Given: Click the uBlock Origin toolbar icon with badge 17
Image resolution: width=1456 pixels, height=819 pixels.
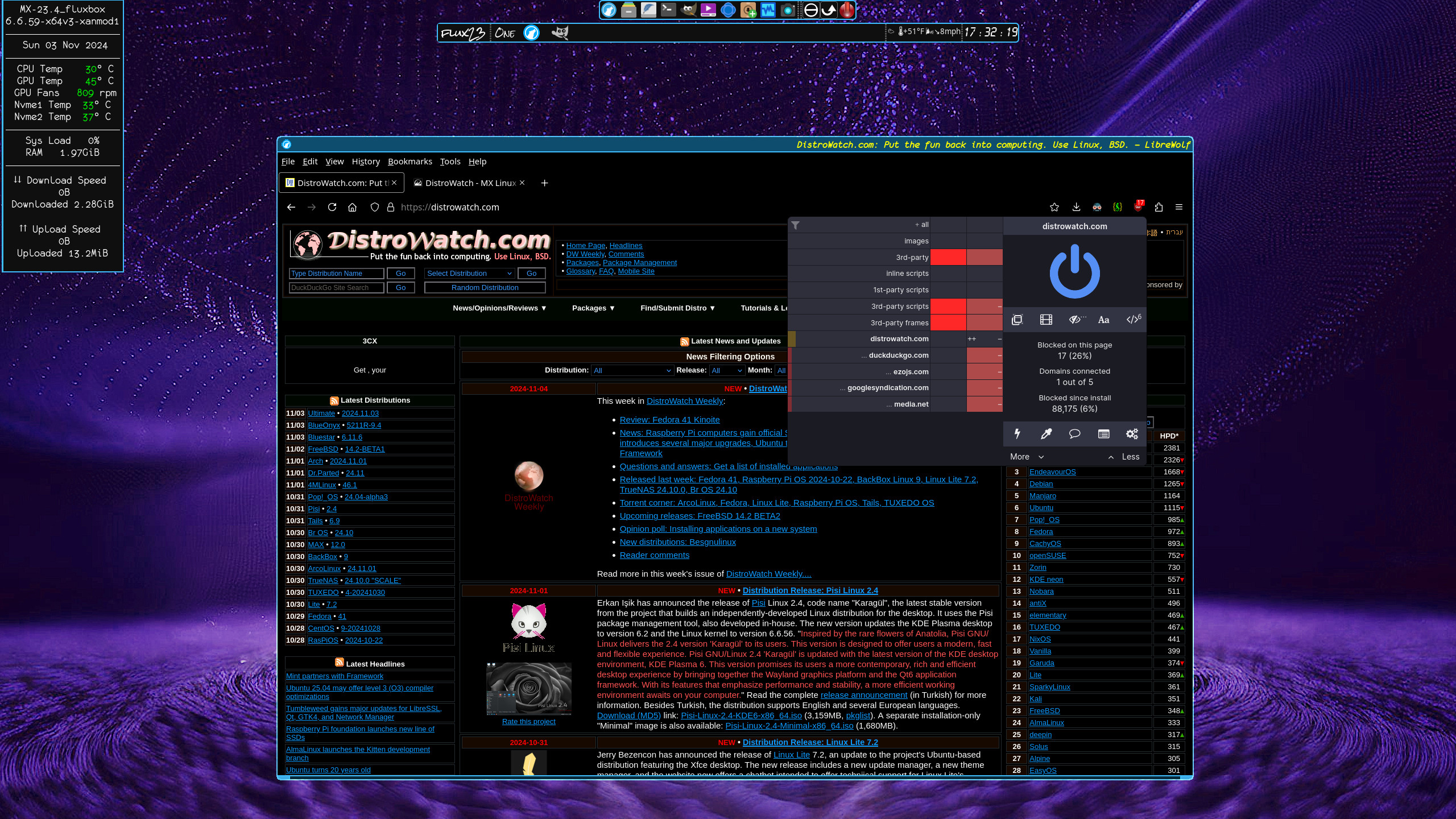Looking at the screenshot, I should [x=1138, y=206].
